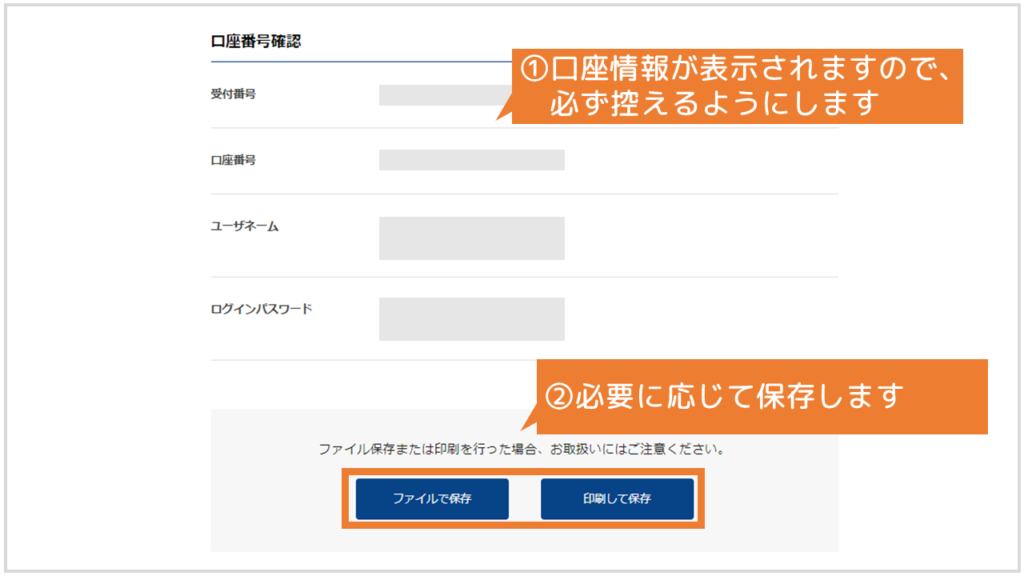Click the ユーザネーム label

point(245,227)
